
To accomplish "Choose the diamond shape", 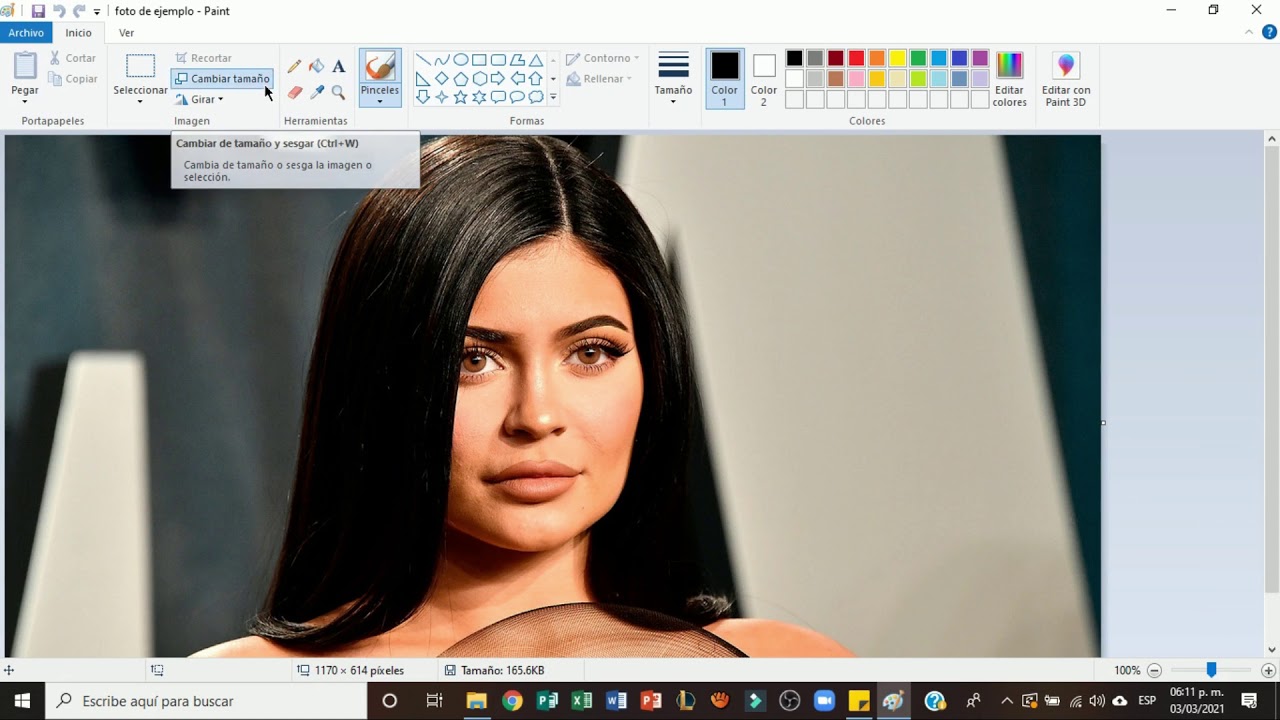I will [x=442, y=79].
